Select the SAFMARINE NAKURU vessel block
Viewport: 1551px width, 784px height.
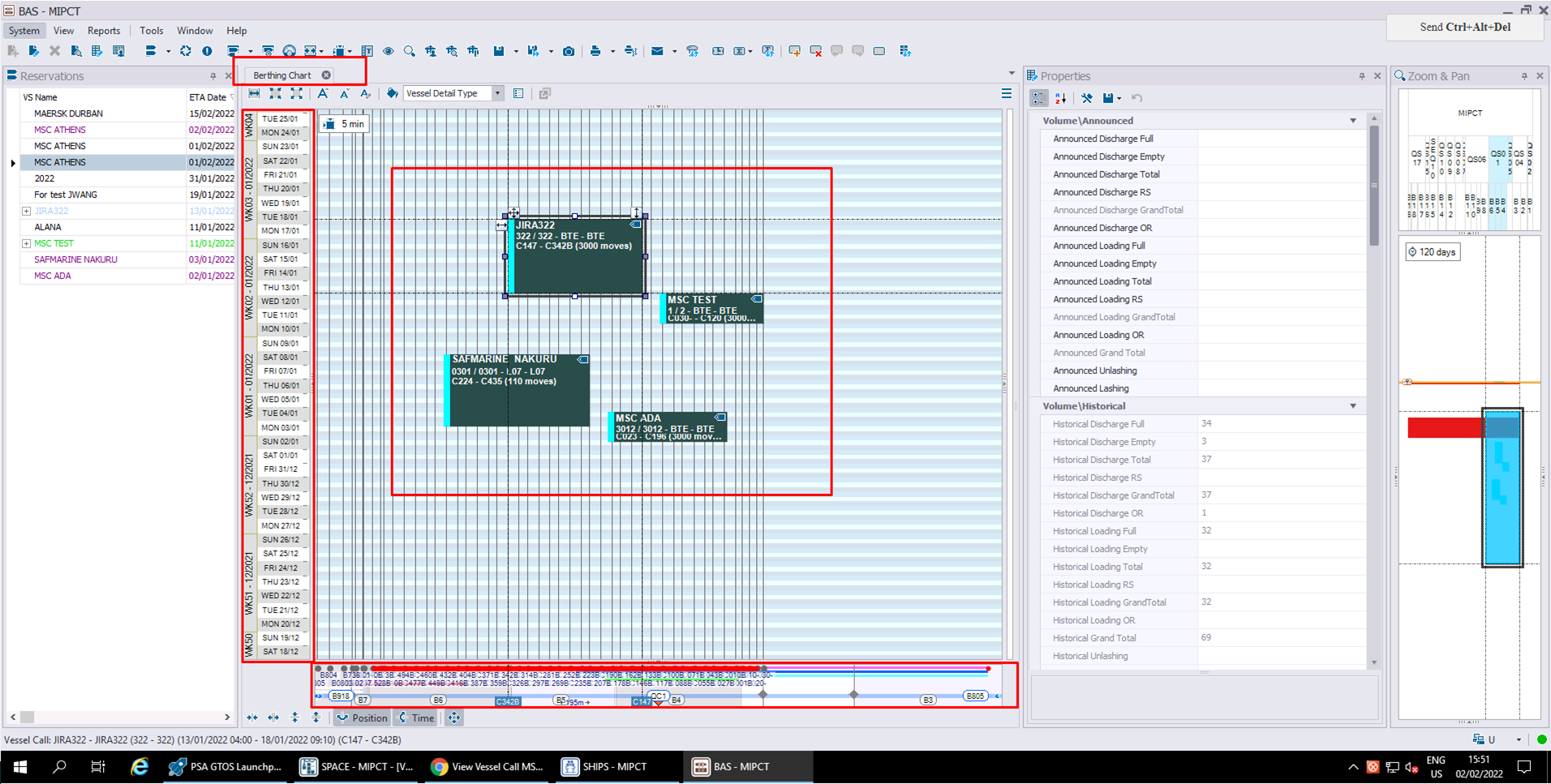(x=517, y=390)
